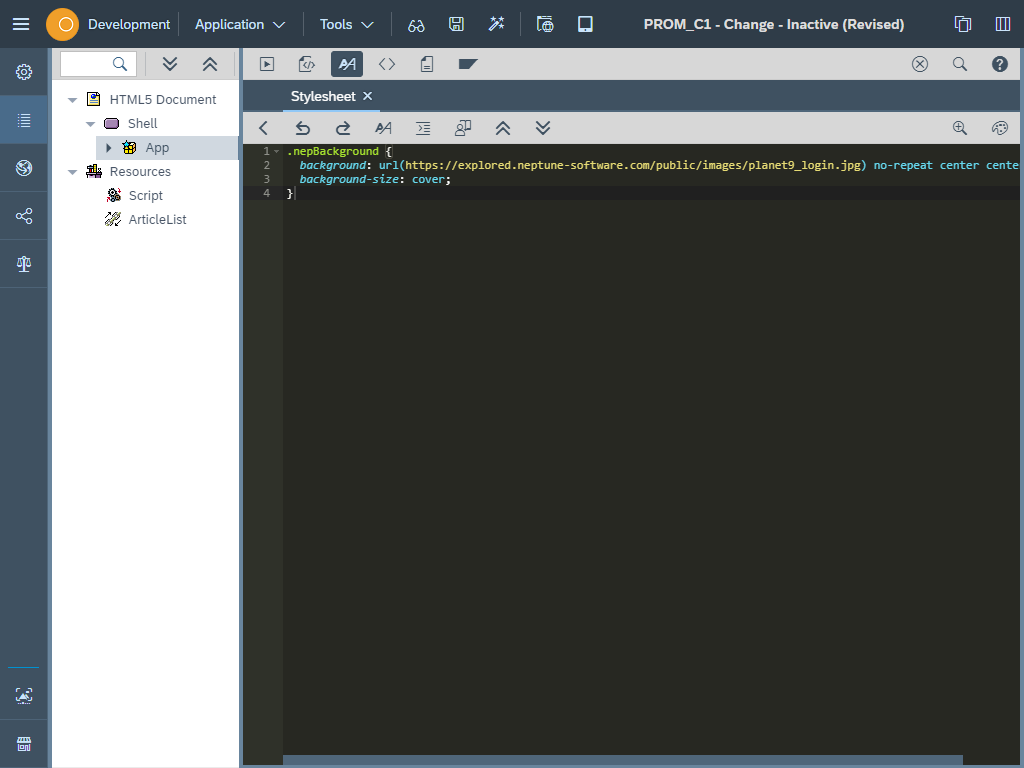
Task: Open the code view icon in the toolbar
Action: (386, 63)
